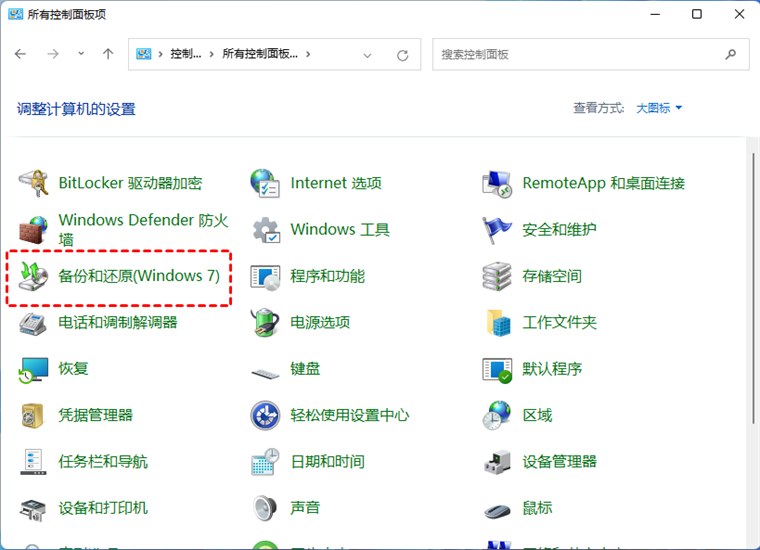This screenshot has width=760, height=550.
Task: Click the 声音 speaker icon
Action: coord(266,508)
